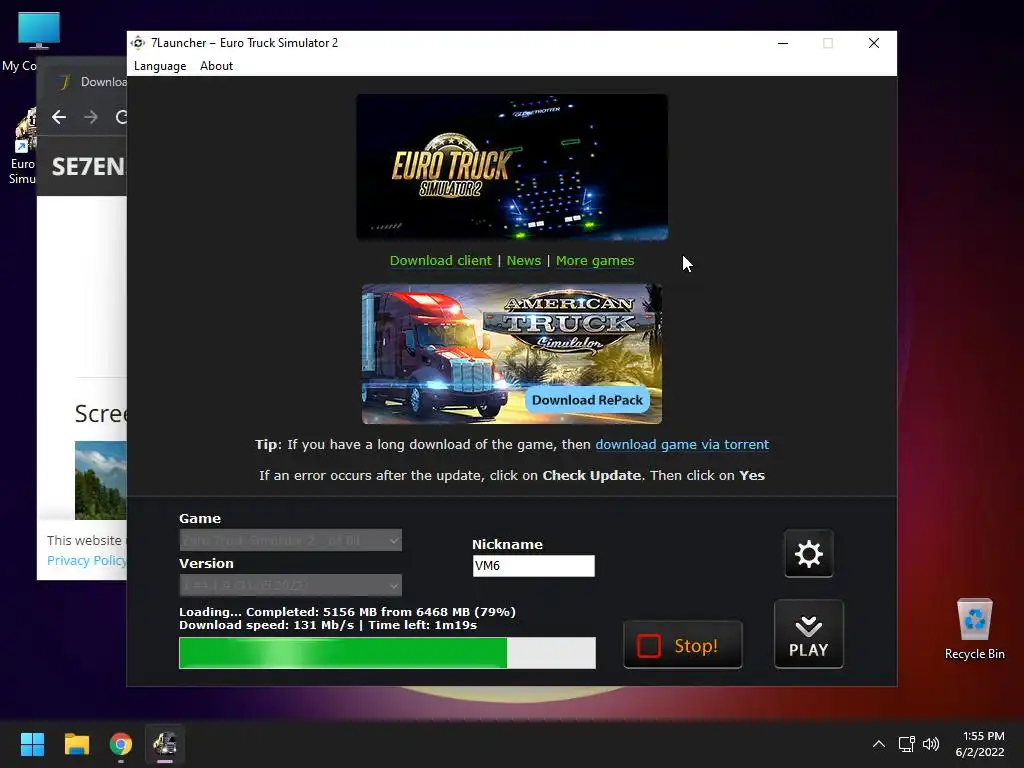This screenshot has height=768, width=1024.
Task: Click the screenshot thumbnail in browser page
Action: click(x=101, y=480)
